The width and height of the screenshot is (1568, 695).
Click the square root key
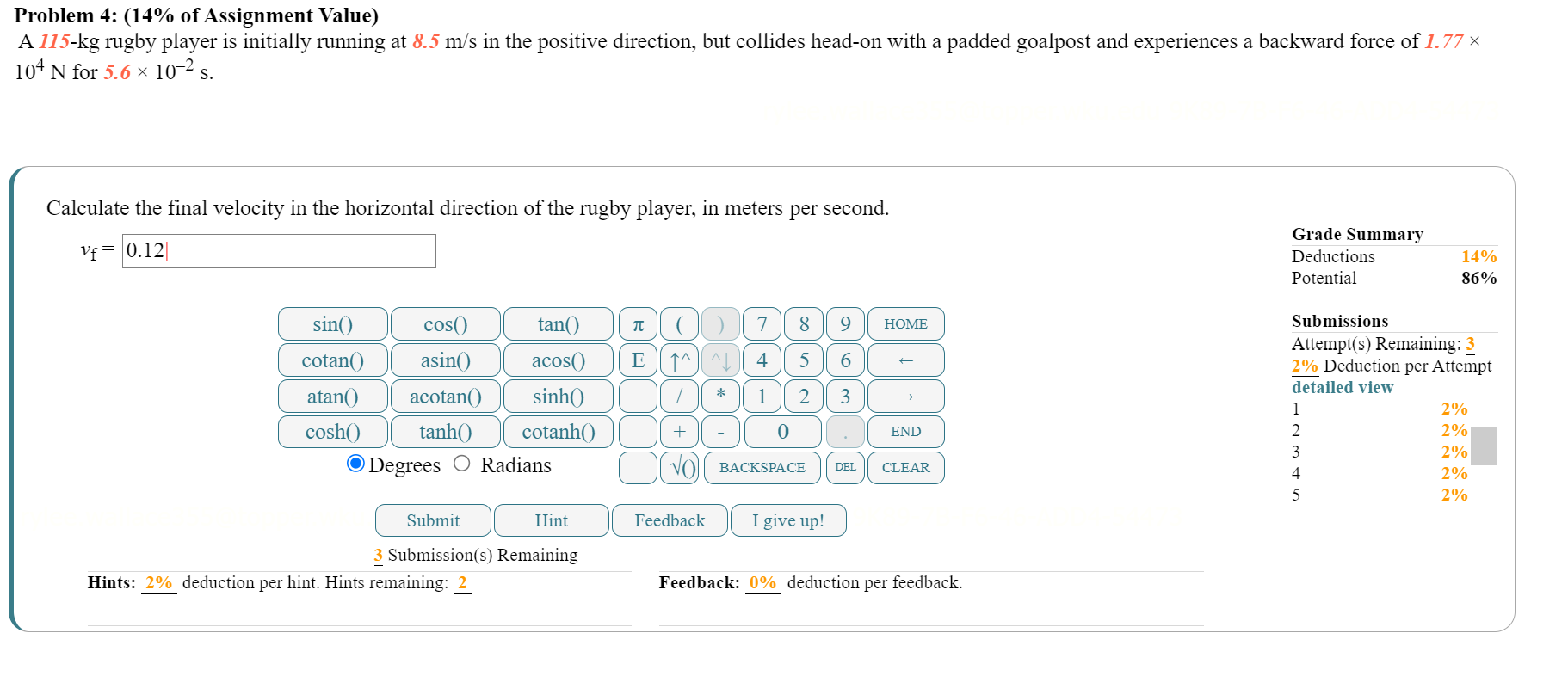tap(679, 467)
